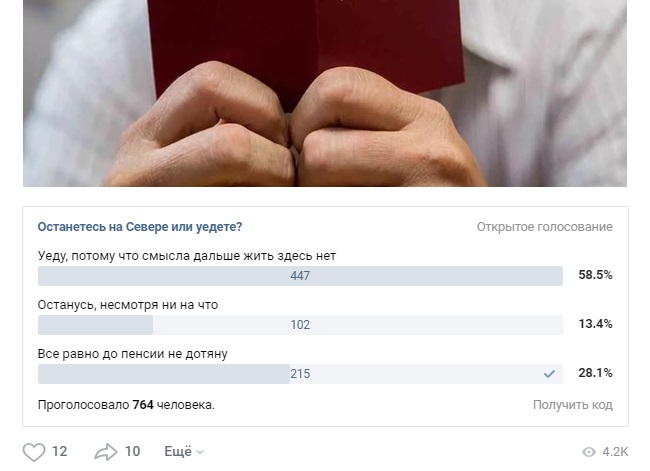The width and height of the screenshot is (650, 471).
Task: Select option 'Уеду, потому что смысла дальше жить здесь нет'
Action: (x=186, y=256)
